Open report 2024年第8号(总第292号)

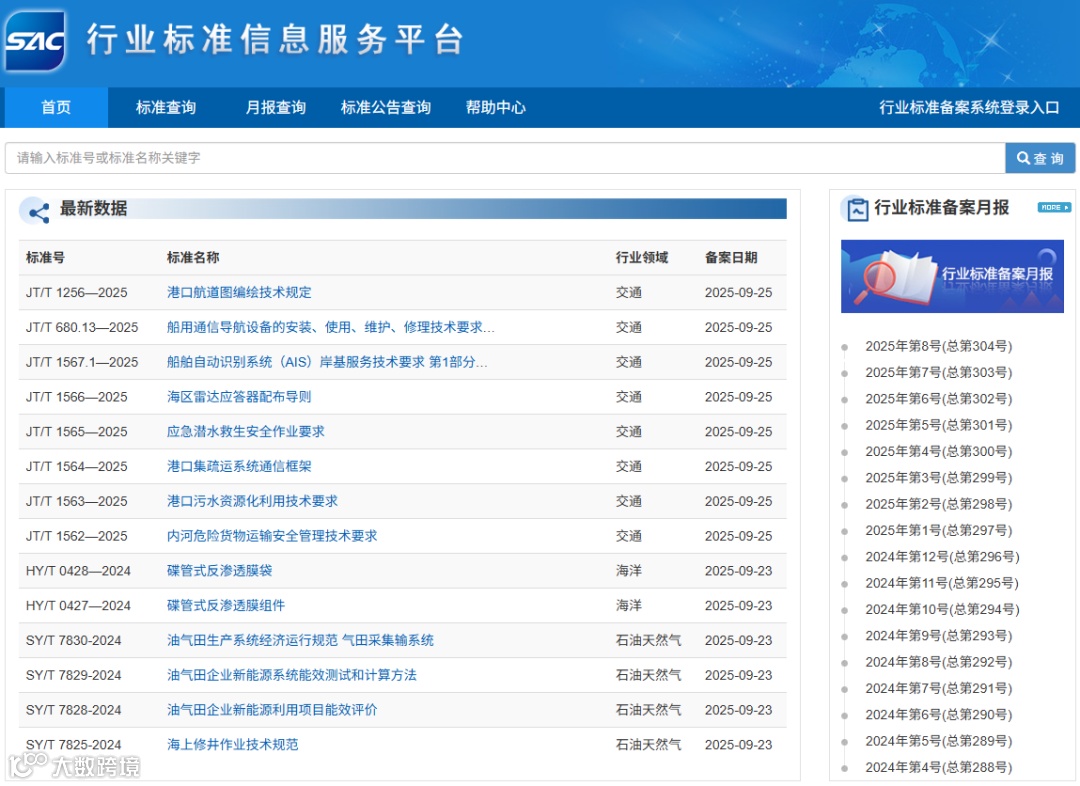[939, 662]
